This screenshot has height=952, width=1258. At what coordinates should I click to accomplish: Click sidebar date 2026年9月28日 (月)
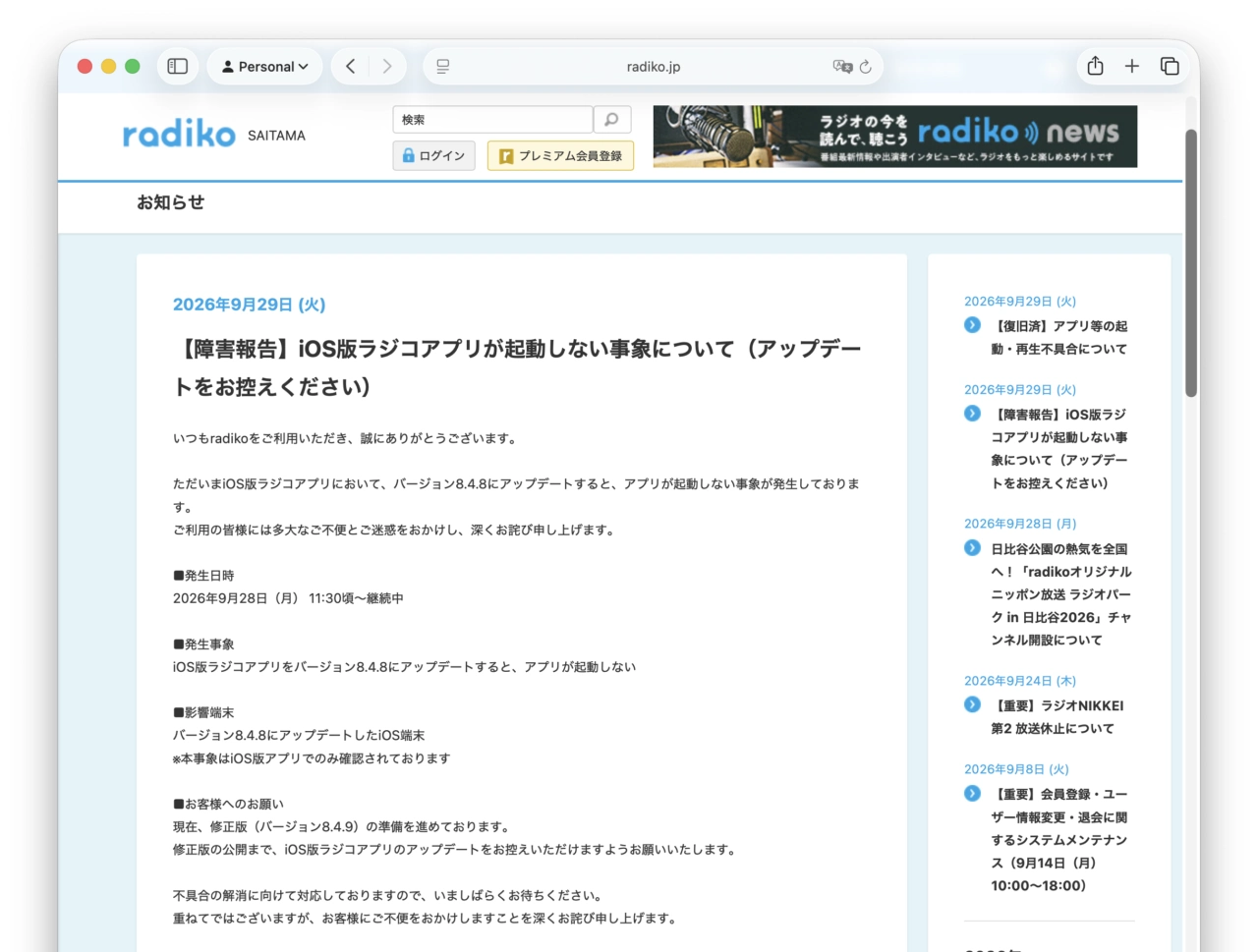pyautogui.click(x=1020, y=524)
